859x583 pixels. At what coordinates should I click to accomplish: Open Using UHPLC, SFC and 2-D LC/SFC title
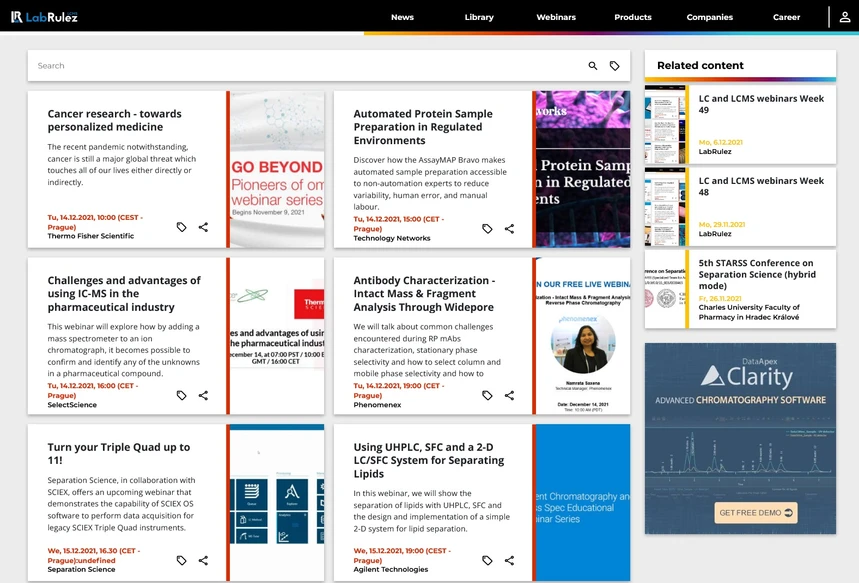(x=428, y=460)
